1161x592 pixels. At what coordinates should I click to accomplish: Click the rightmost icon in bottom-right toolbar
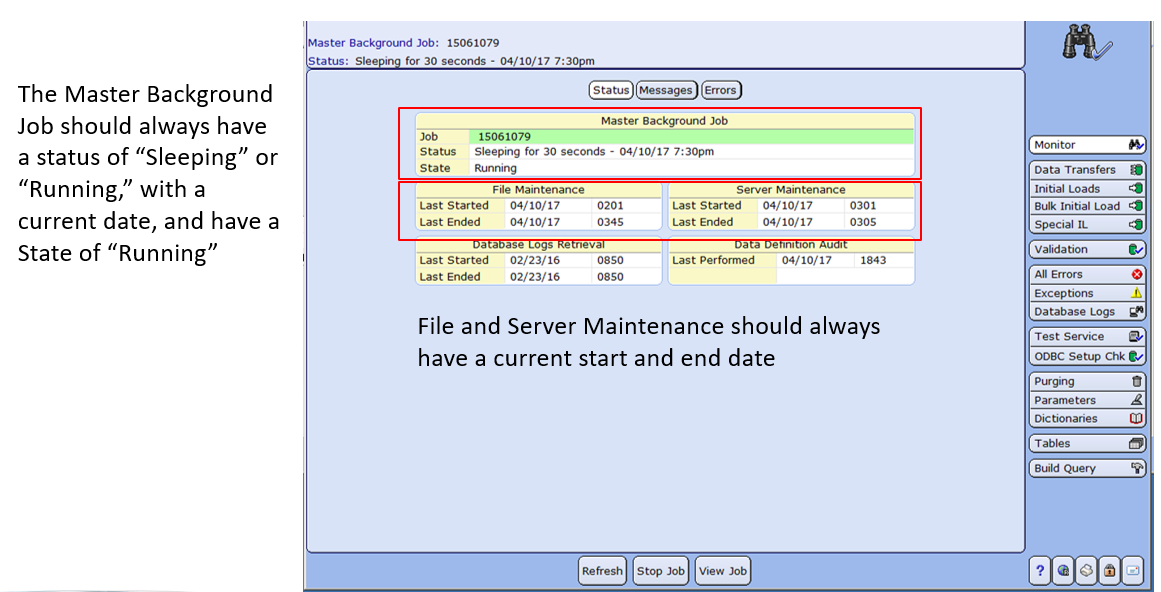point(1132,571)
